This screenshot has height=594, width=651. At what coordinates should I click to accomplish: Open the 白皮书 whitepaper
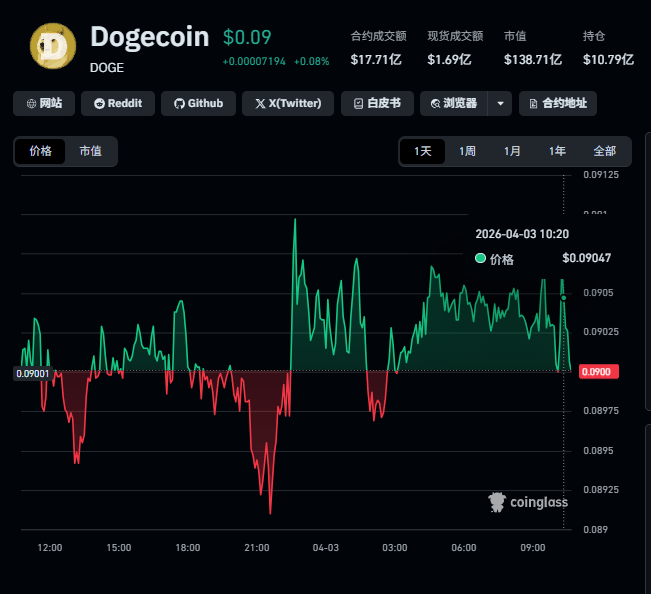(x=377, y=103)
